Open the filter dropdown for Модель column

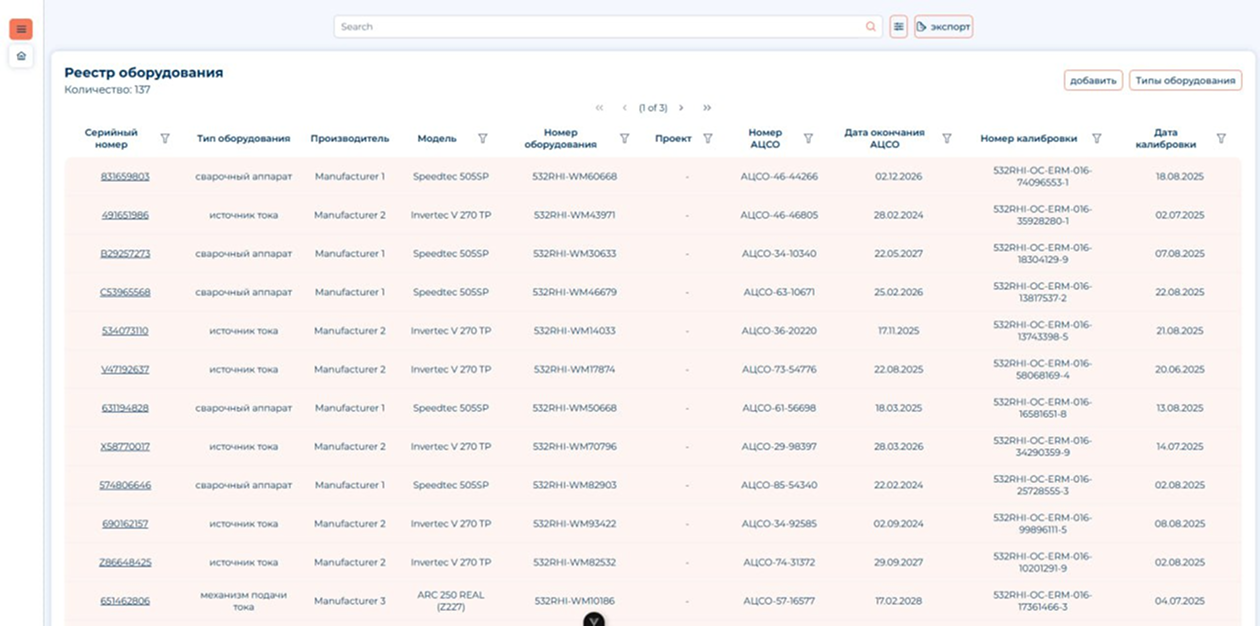pos(485,138)
